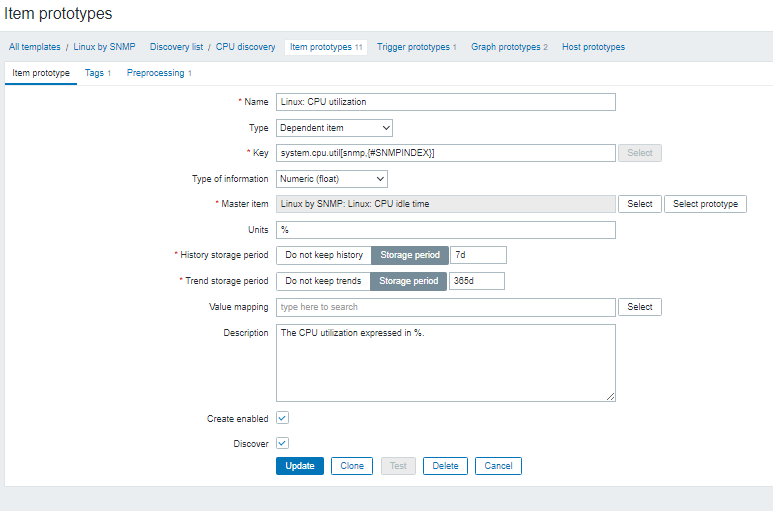
Task: Toggle the Discover checkbox
Action: [x=283, y=442]
